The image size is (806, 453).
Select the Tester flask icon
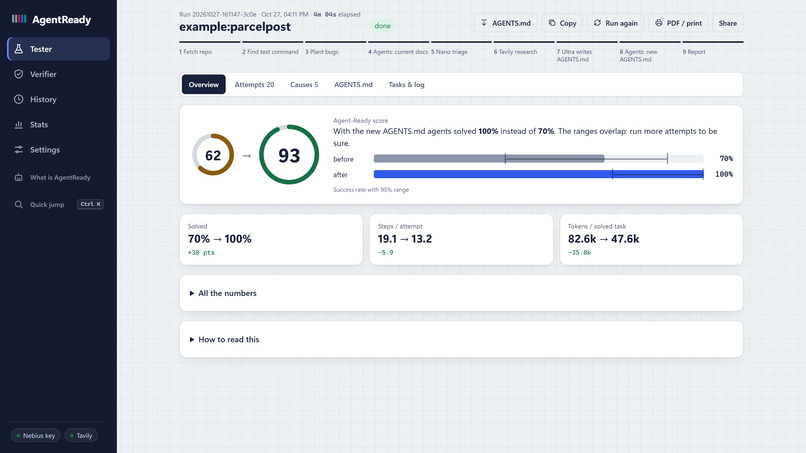coord(19,49)
